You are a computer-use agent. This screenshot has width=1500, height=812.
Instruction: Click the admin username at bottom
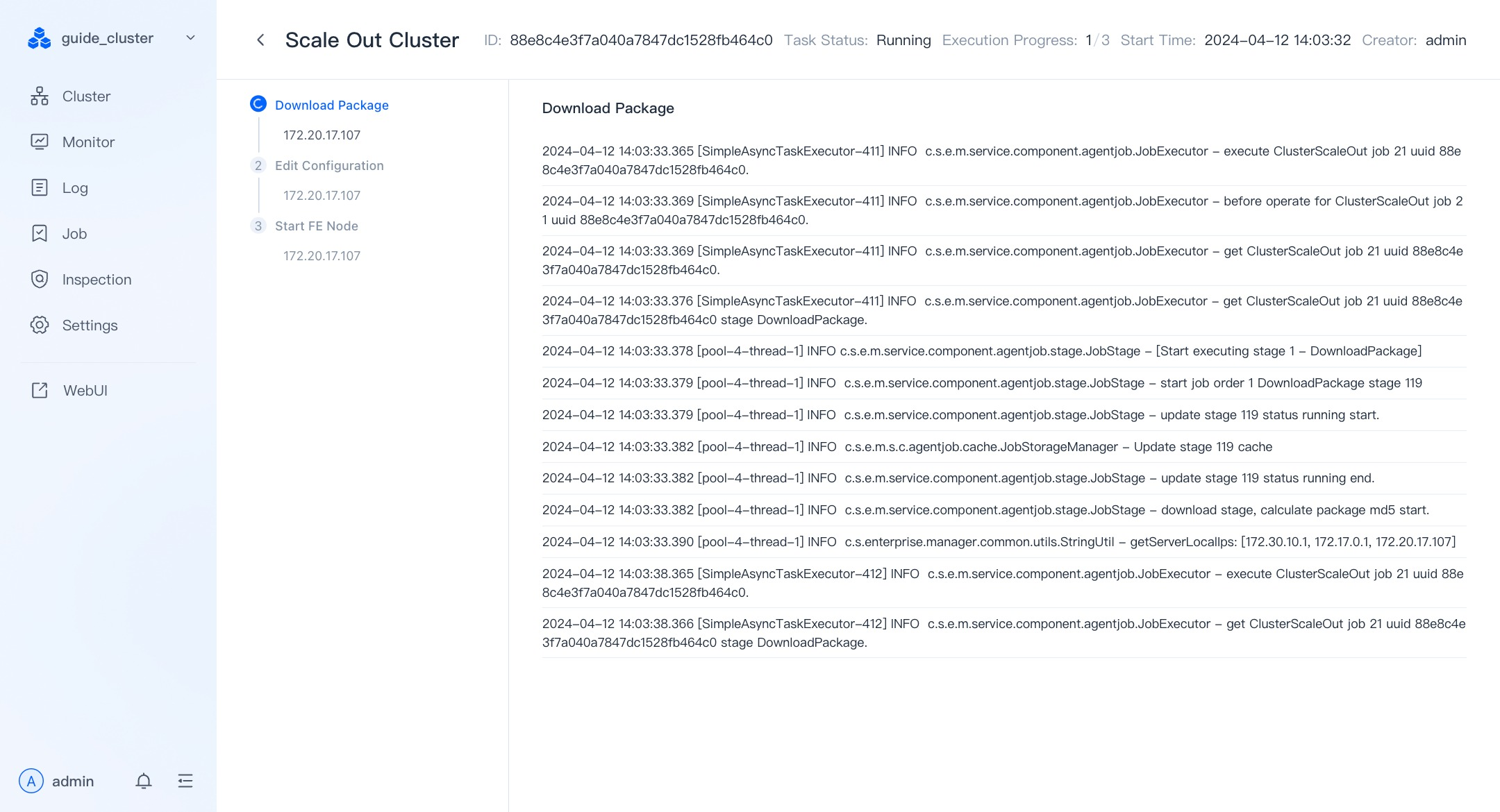(73, 781)
